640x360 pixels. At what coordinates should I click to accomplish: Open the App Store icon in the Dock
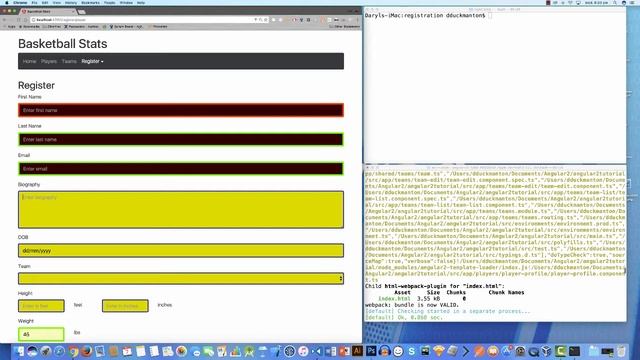point(507,351)
